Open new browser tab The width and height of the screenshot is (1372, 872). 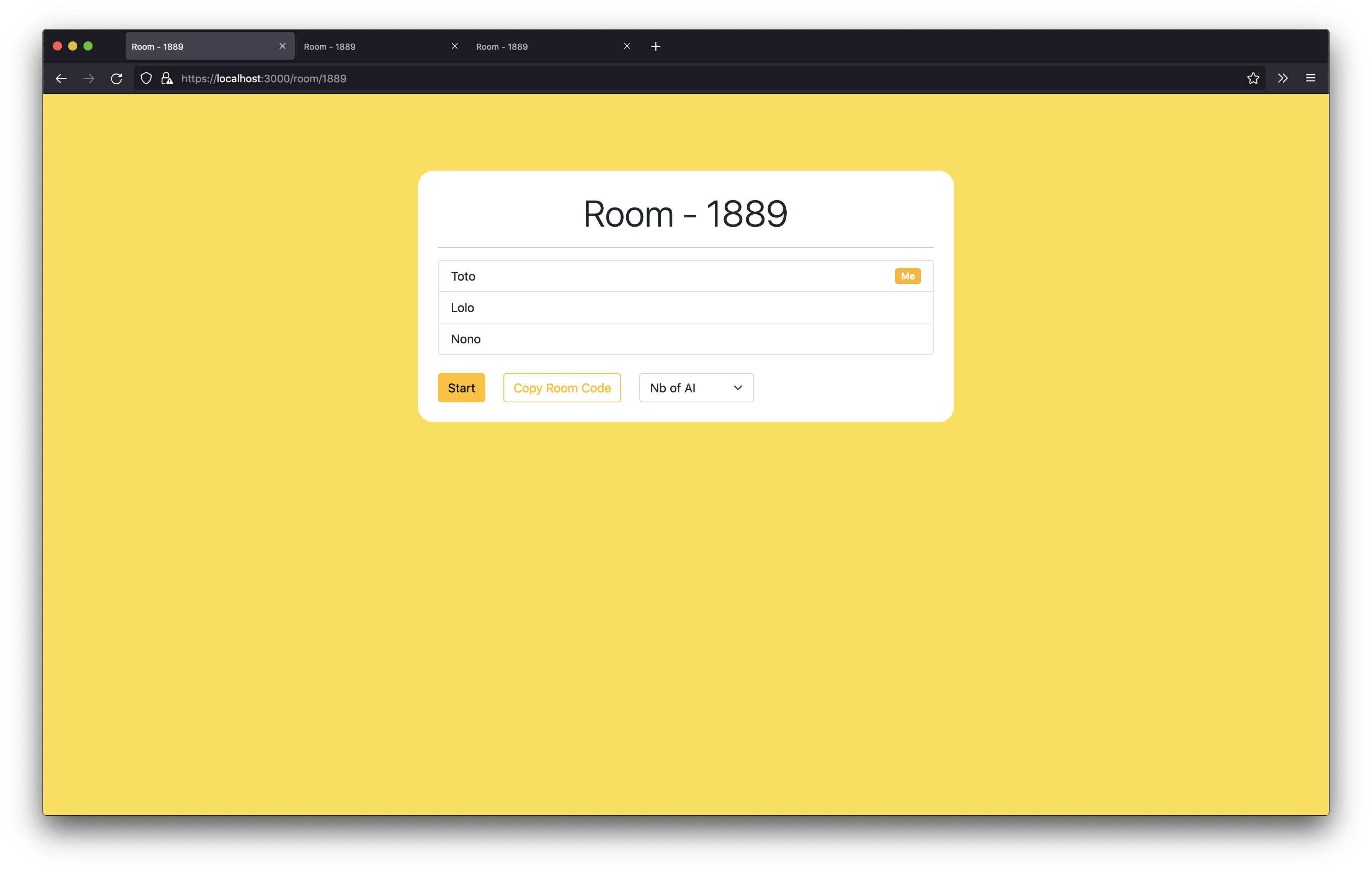pos(656,45)
